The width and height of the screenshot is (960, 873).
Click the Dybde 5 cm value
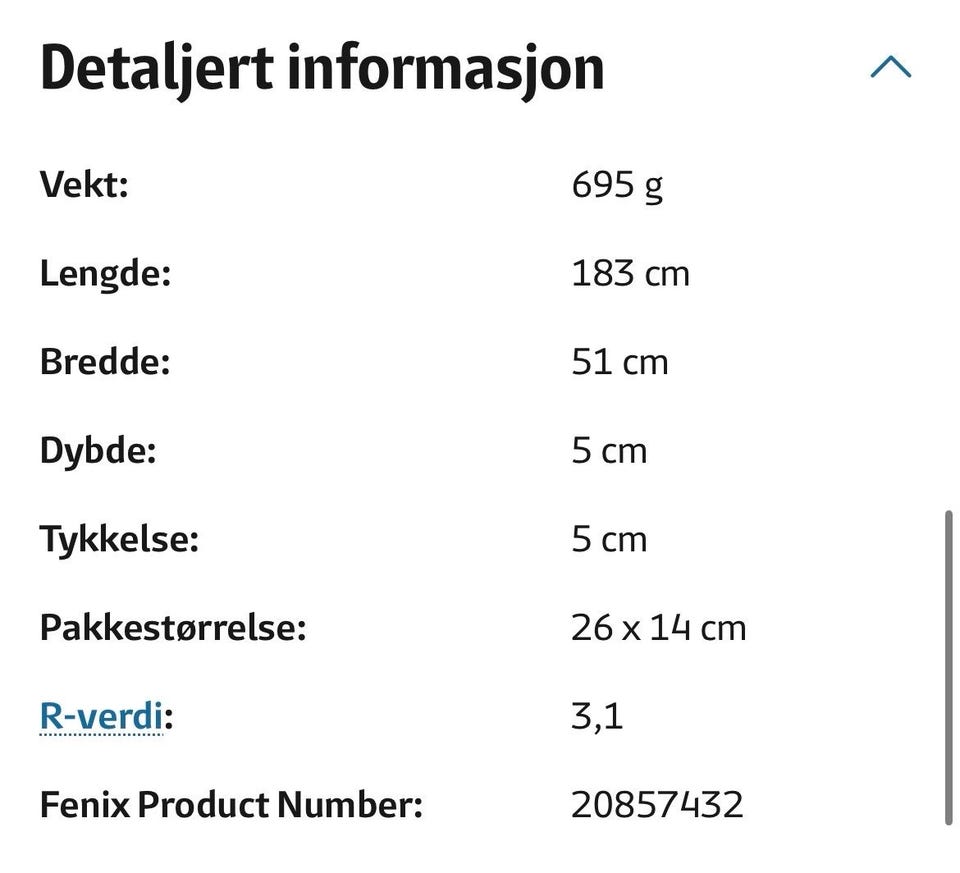[609, 451]
